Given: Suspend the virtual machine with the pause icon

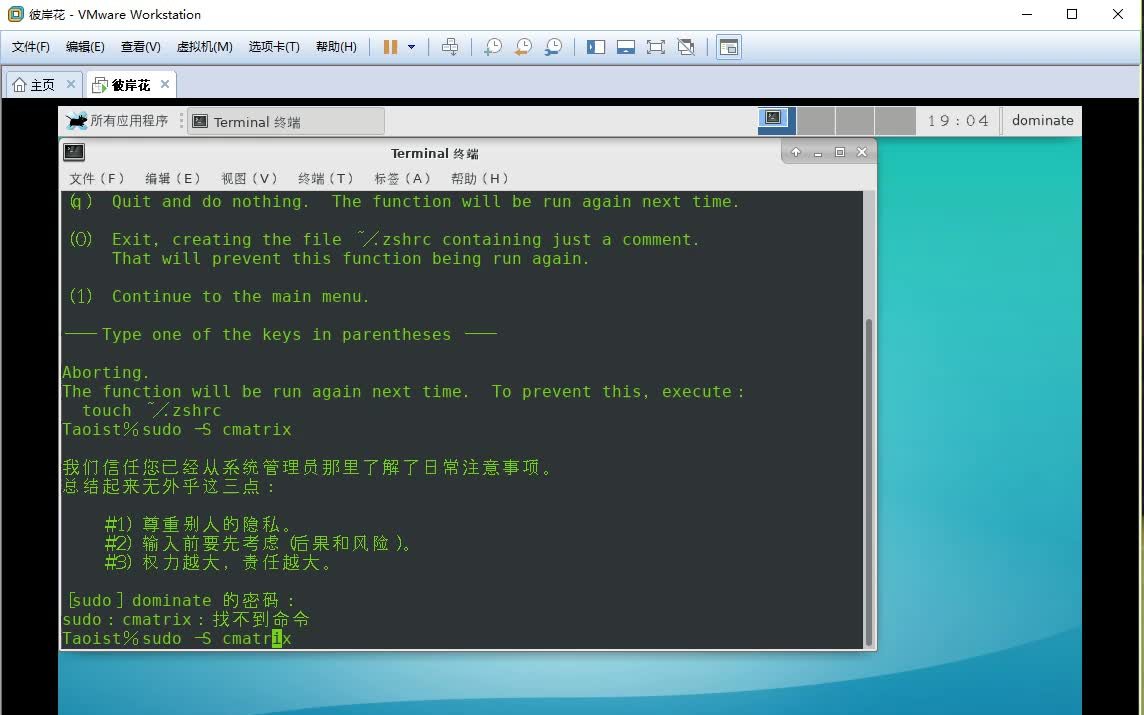Looking at the screenshot, I should [x=391, y=46].
